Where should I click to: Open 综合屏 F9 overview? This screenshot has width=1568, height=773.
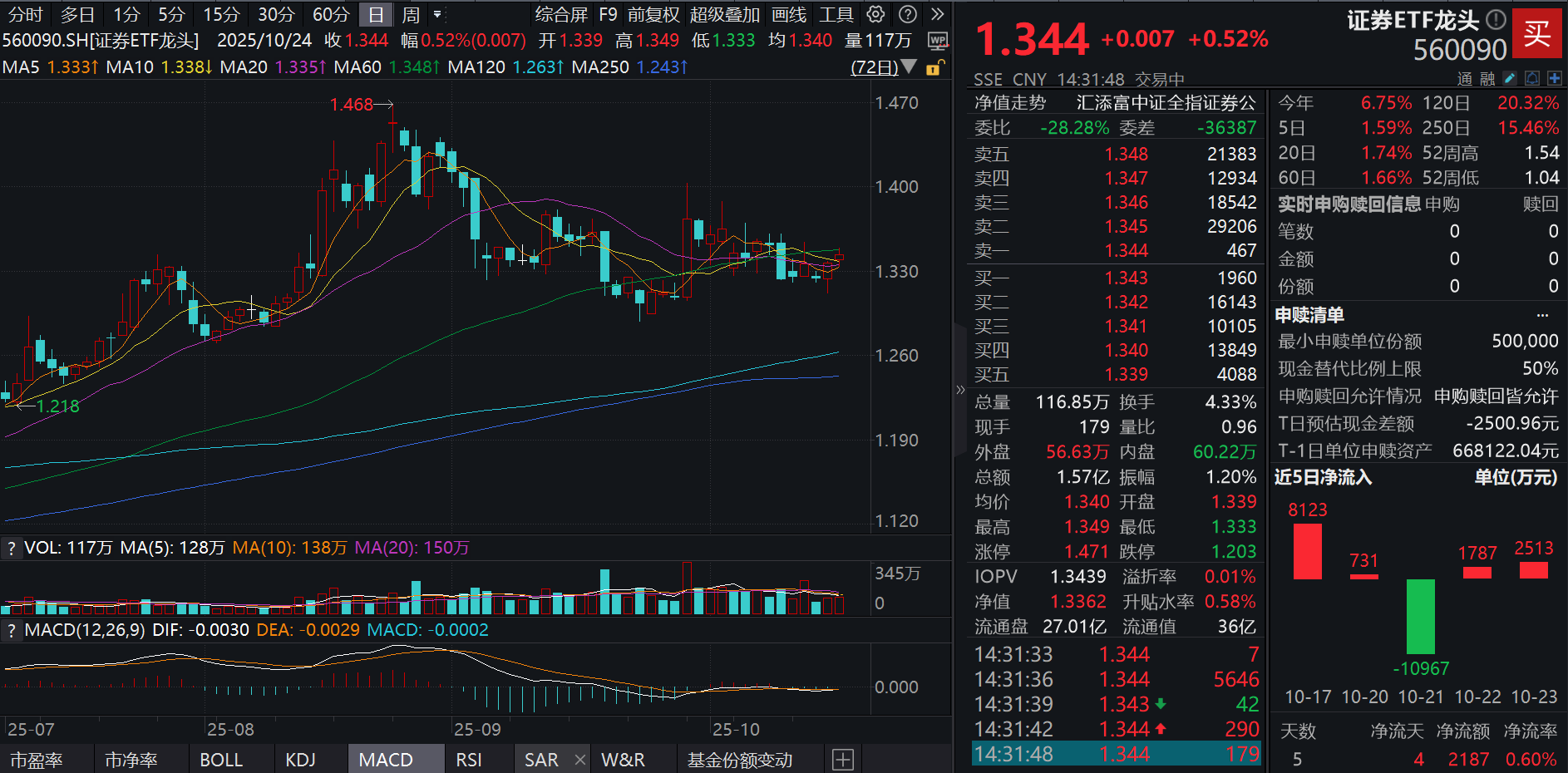(562, 14)
